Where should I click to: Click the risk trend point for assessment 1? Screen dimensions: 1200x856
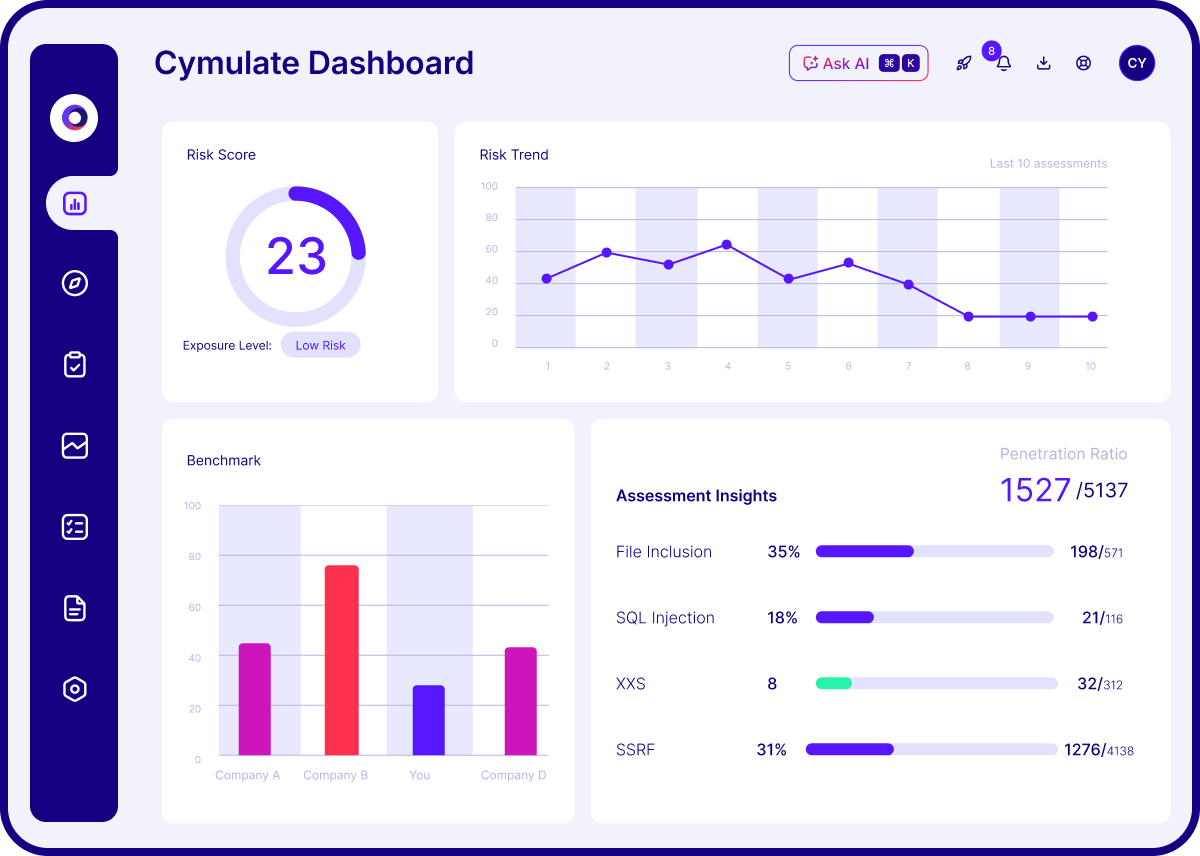[x=546, y=279]
